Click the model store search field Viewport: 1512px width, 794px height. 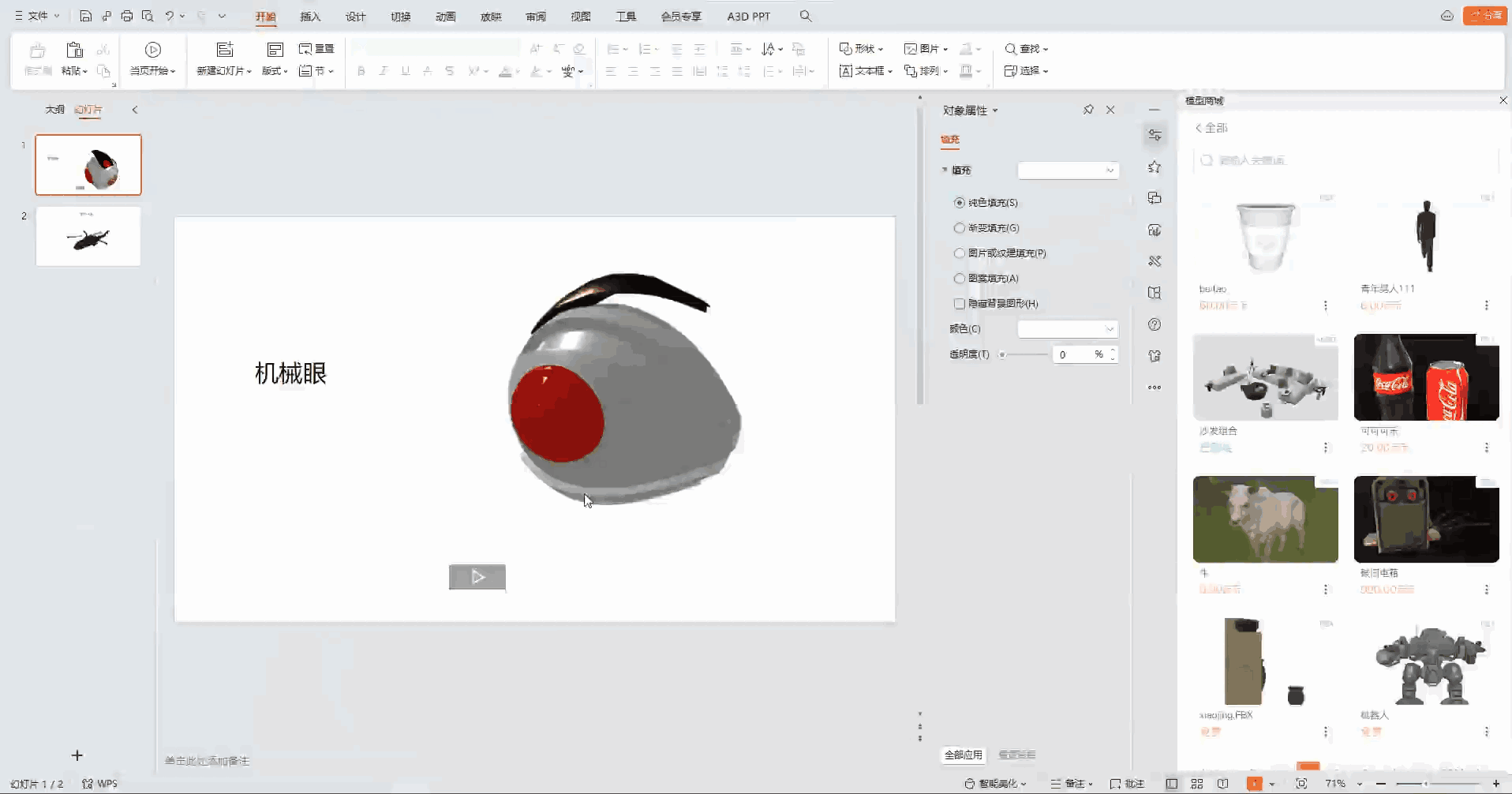point(1345,160)
